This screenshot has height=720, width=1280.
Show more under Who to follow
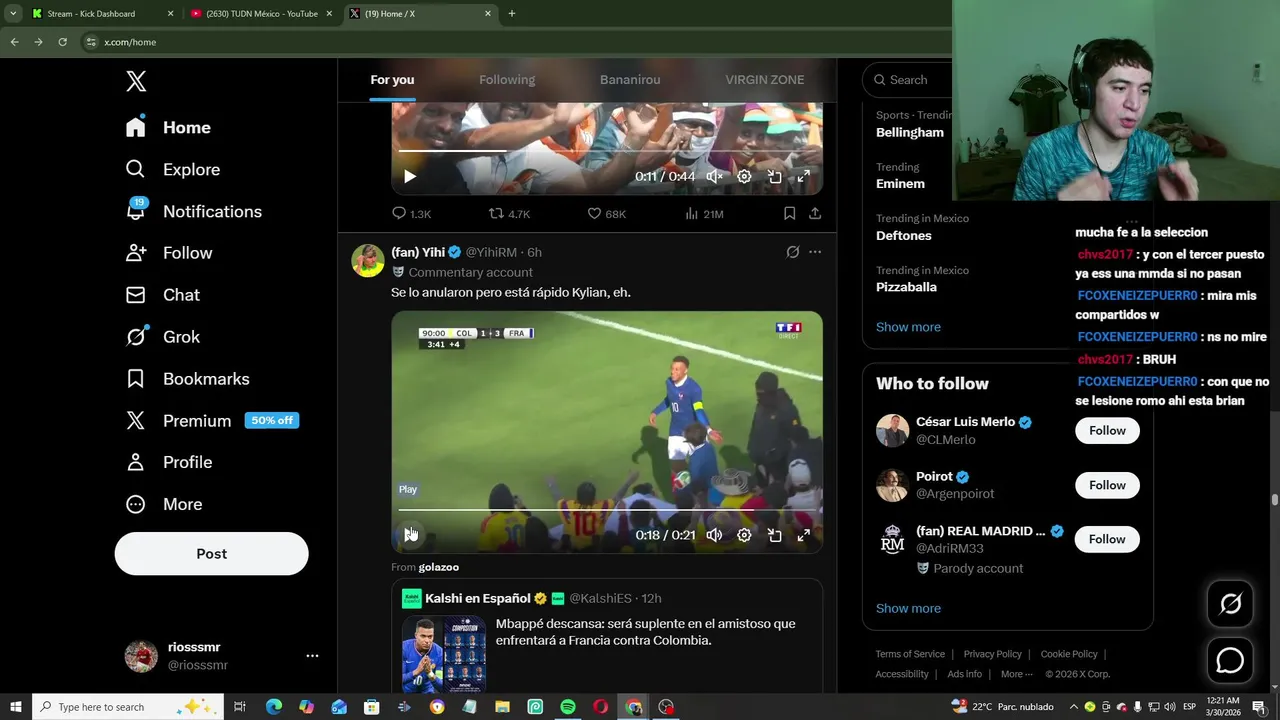click(908, 608)
